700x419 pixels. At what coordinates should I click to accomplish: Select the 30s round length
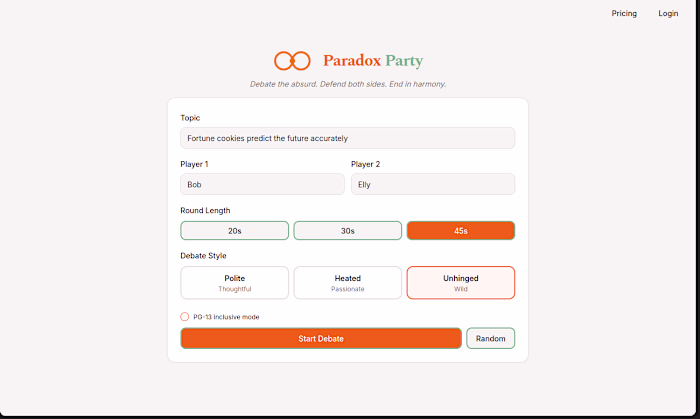(x=347, y=231)
